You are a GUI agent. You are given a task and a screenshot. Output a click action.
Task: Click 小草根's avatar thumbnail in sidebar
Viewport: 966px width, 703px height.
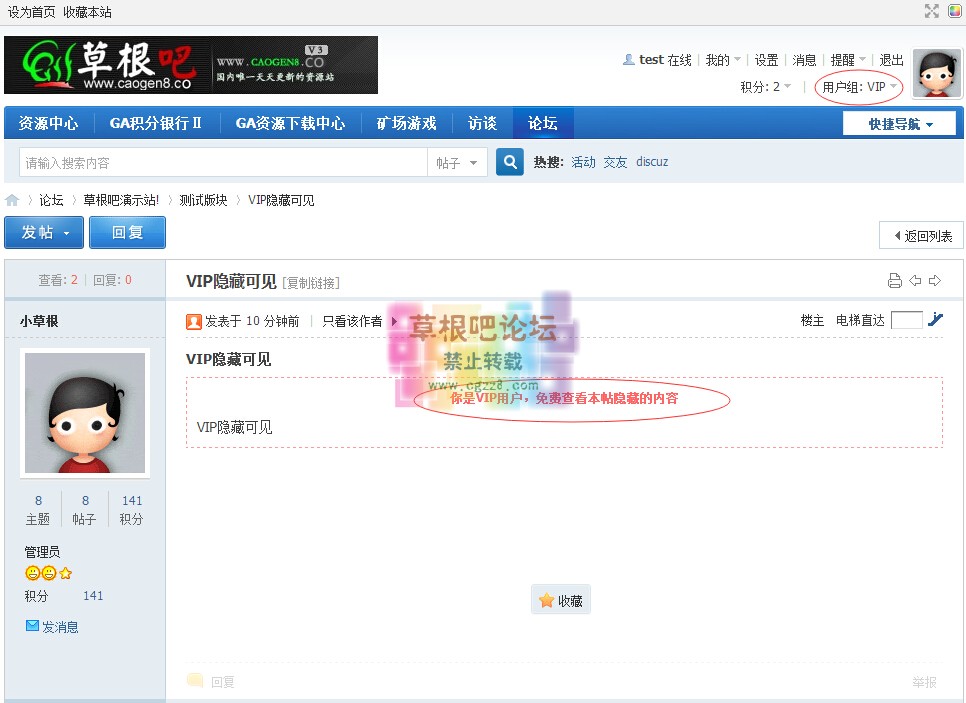(85, 413)
